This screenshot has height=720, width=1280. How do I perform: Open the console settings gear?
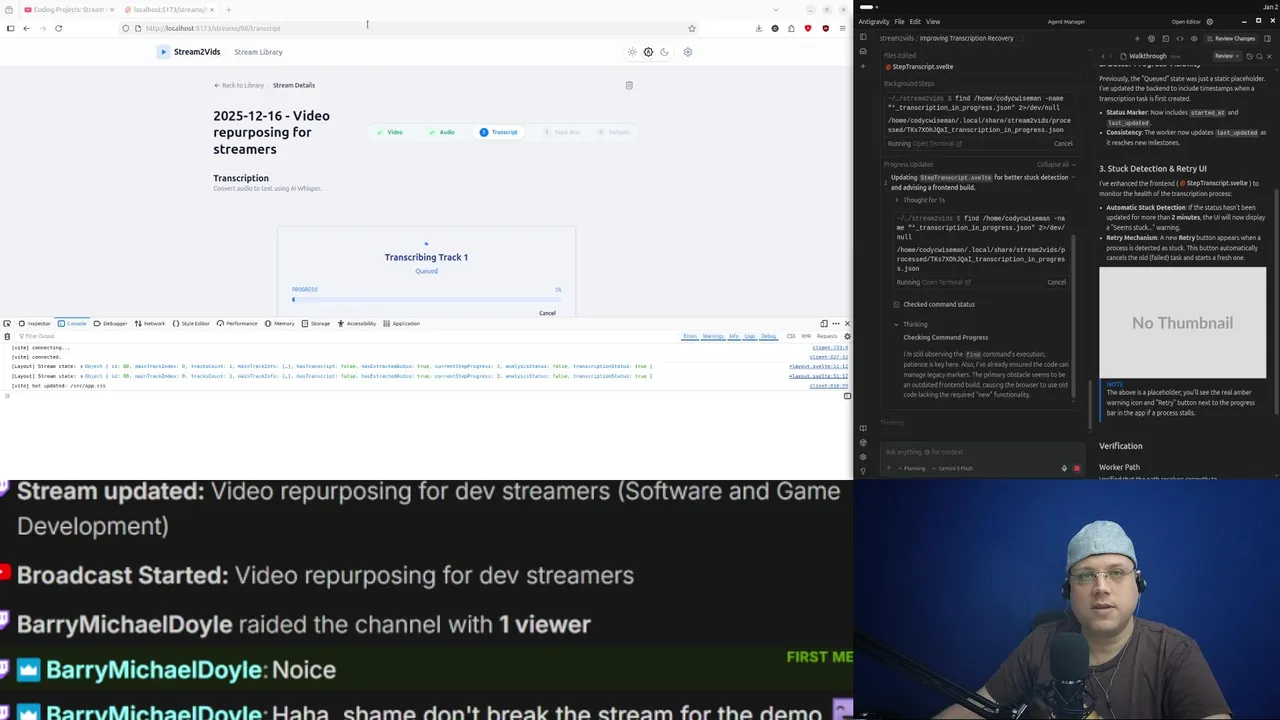click(x=847, y=336)
